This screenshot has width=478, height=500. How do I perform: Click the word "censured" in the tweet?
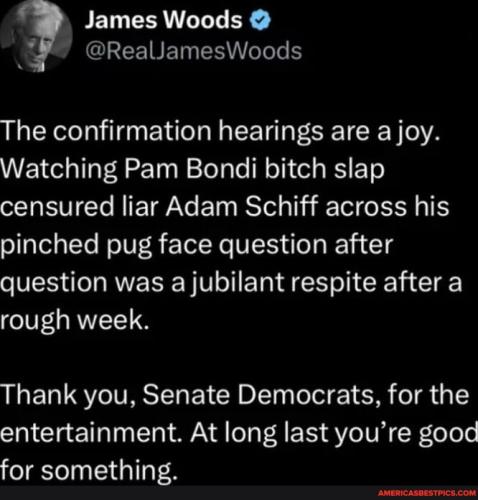[x=57, y=207]
